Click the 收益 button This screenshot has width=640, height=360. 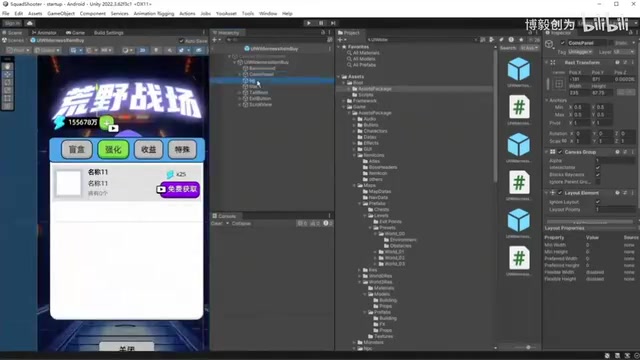(149, 149)
